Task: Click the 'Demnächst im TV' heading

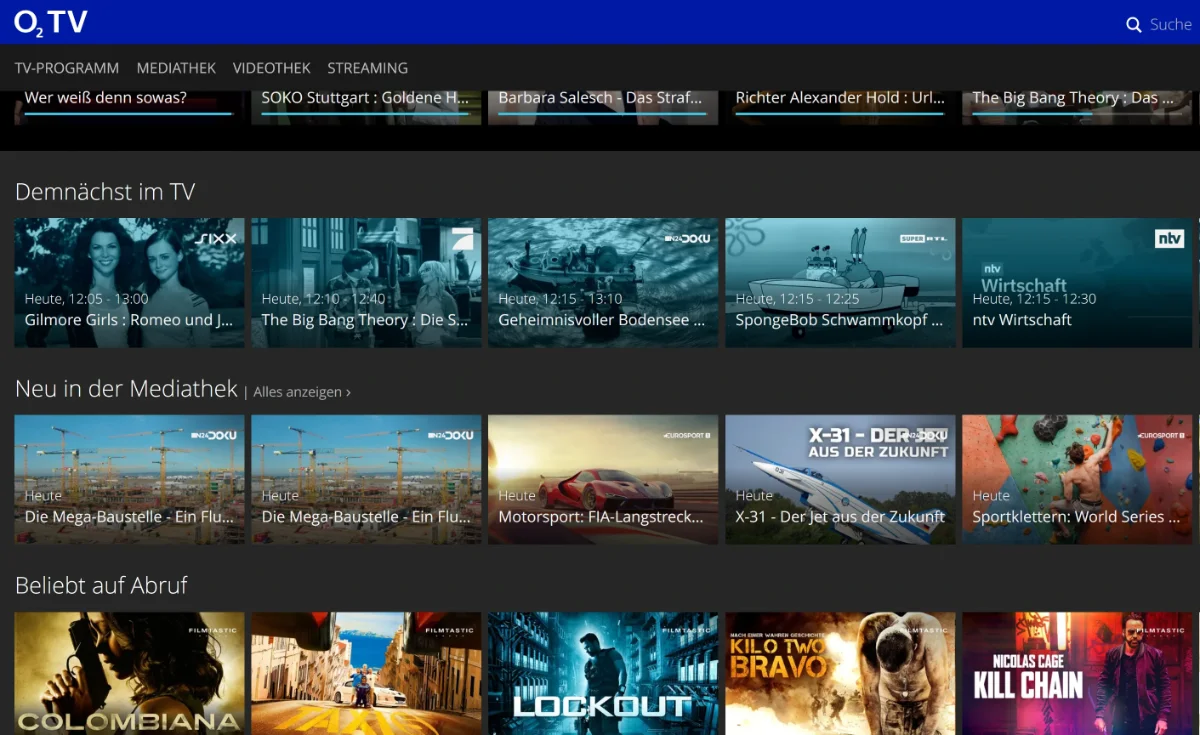Action: point(105,192)
